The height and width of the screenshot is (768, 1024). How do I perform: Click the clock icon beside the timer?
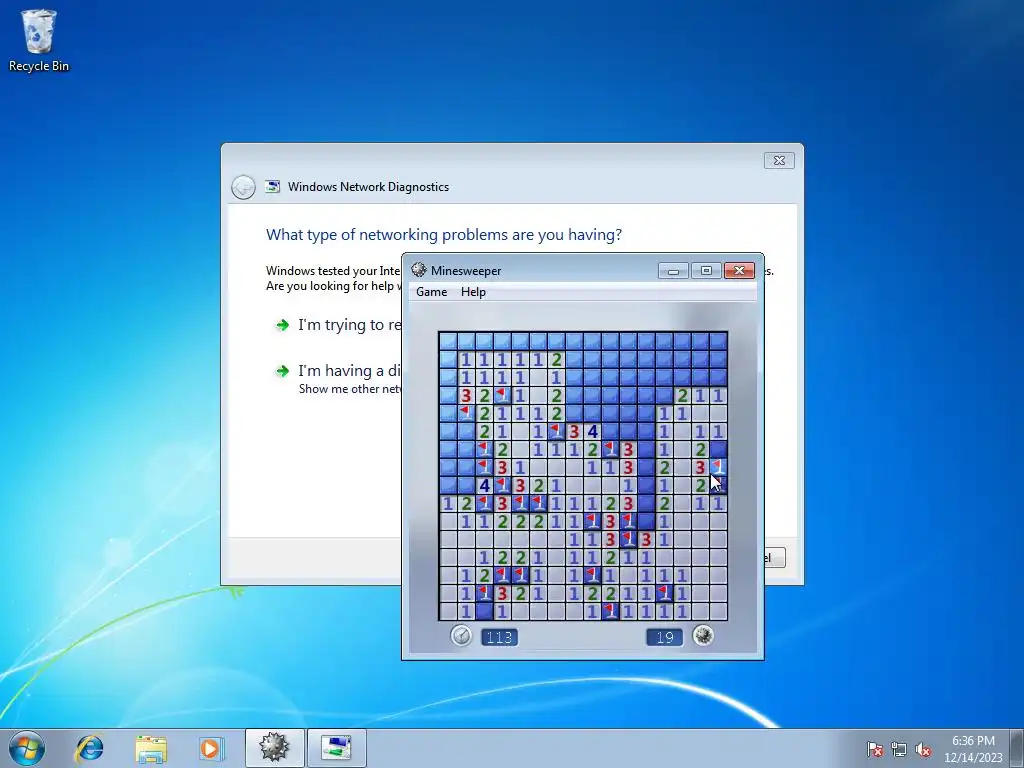tap(461, 635)
